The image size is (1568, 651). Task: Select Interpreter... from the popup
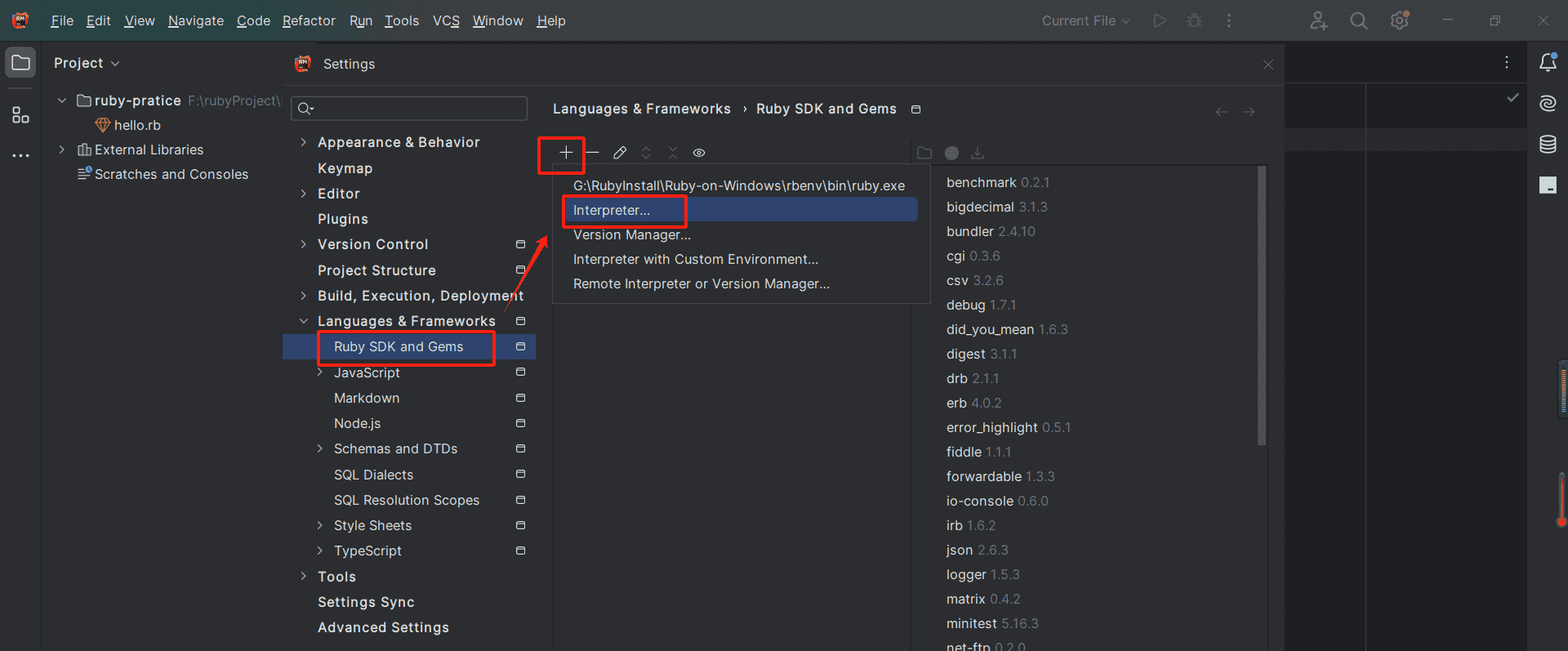740,210
